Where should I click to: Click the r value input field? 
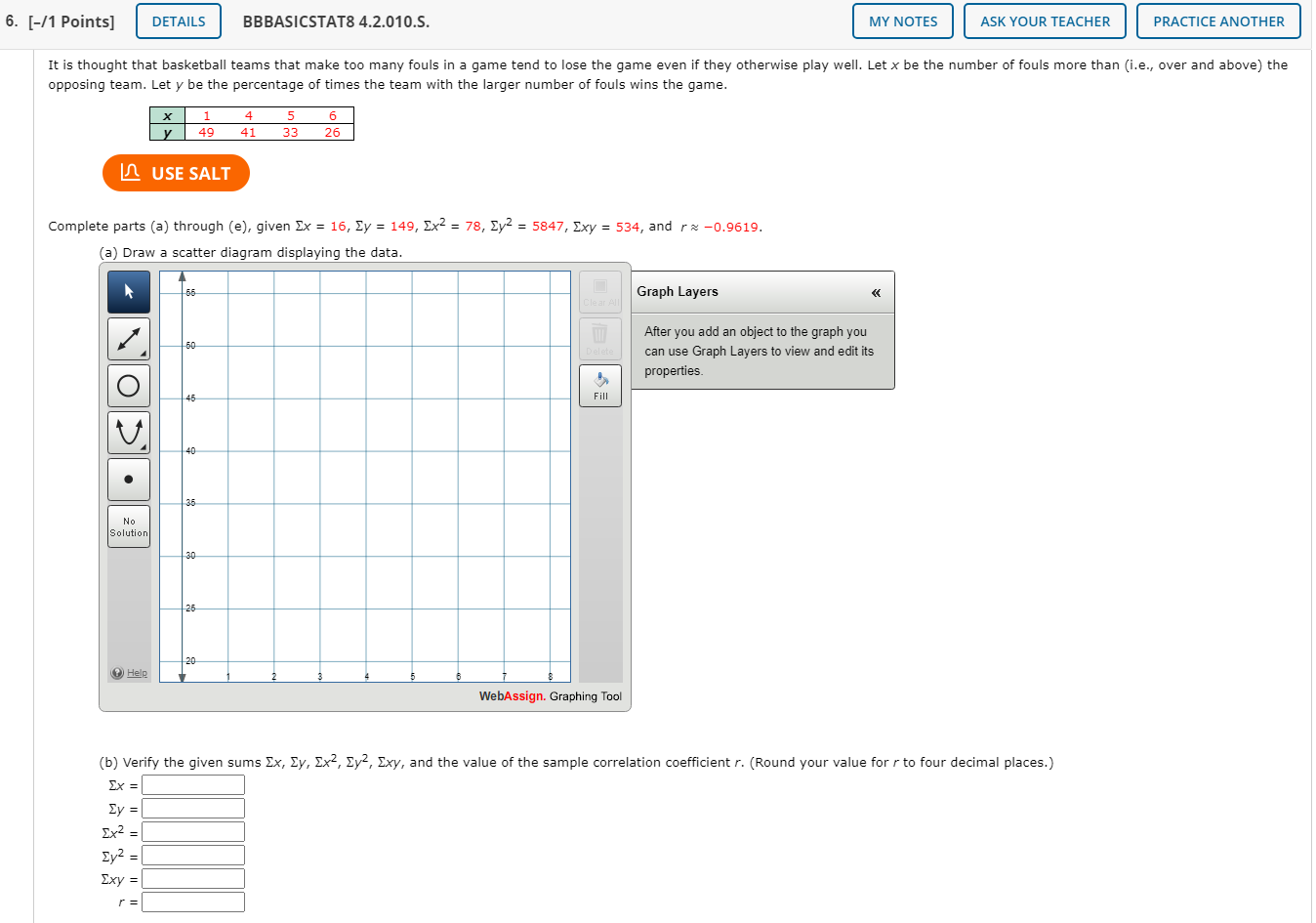(192, 902)
